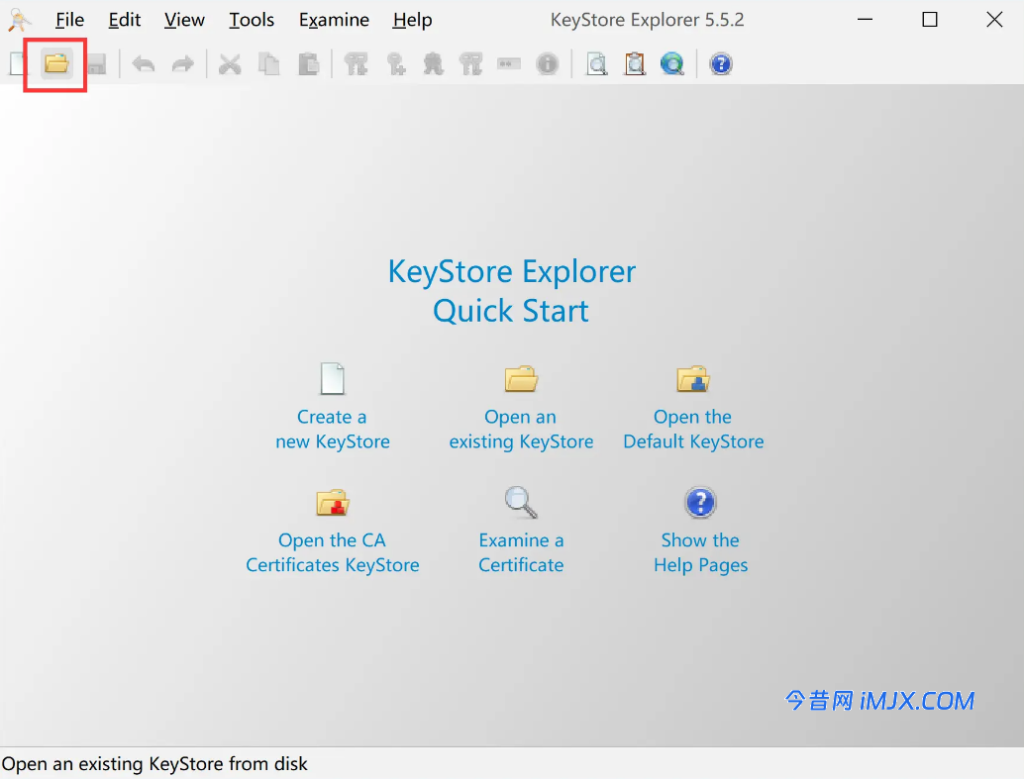The width and height of the screenshot is (1024, 779).
Task: Click status bar text 'Open an existing KeyStore from disk'
Action: pyautogui.click(x=155, y=763)
